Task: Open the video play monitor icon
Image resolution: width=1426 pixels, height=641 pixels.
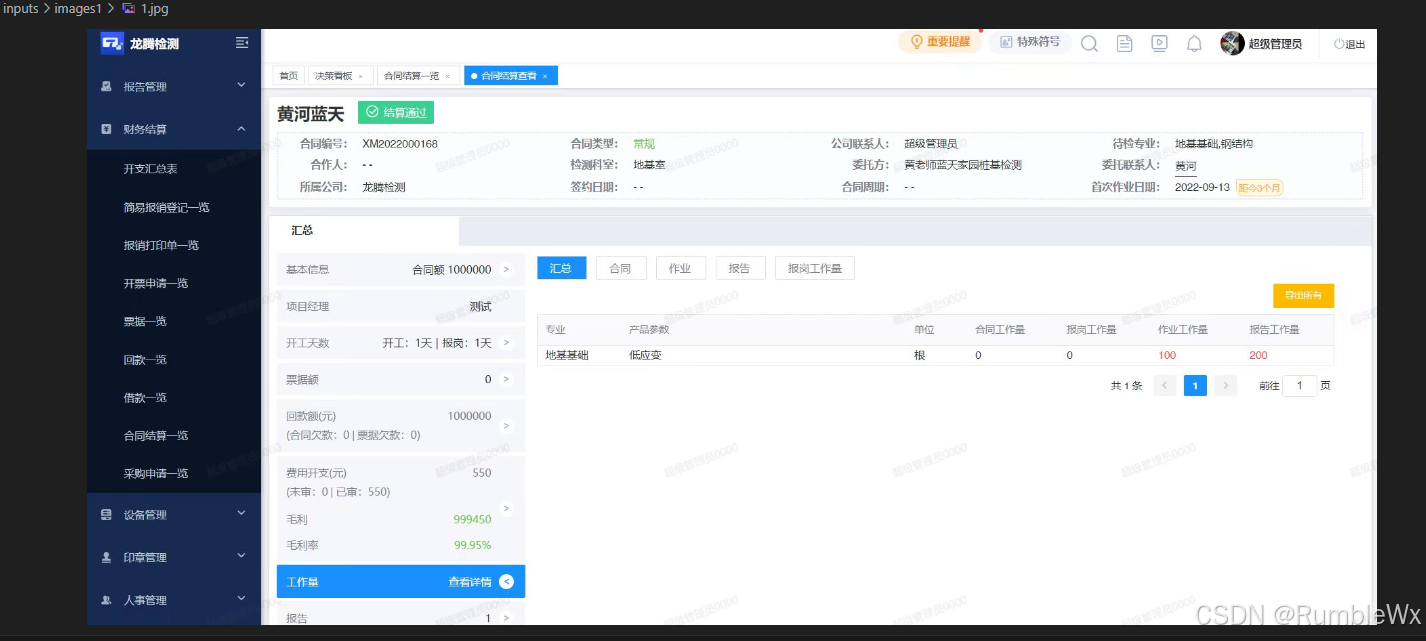Action: click(1159, 44)
